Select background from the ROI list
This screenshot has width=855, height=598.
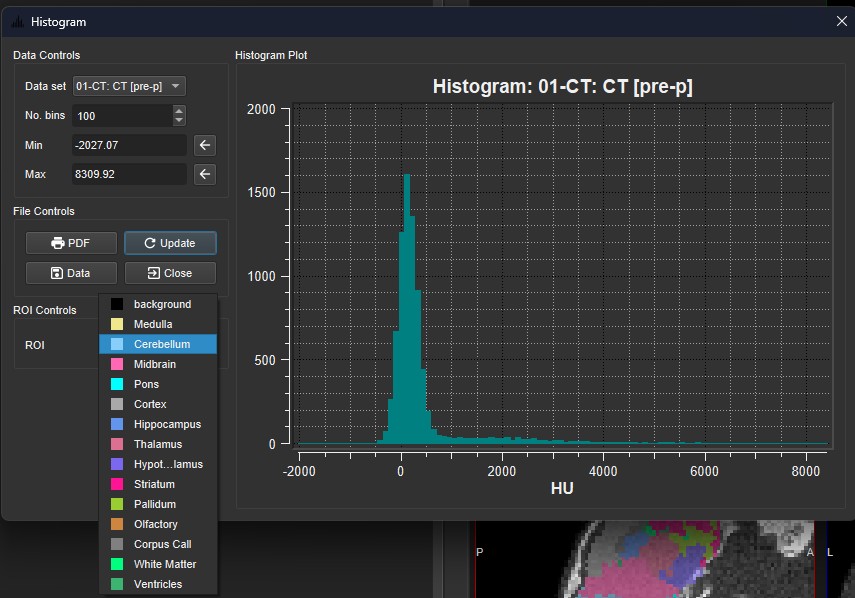click(x=158, y=304)
